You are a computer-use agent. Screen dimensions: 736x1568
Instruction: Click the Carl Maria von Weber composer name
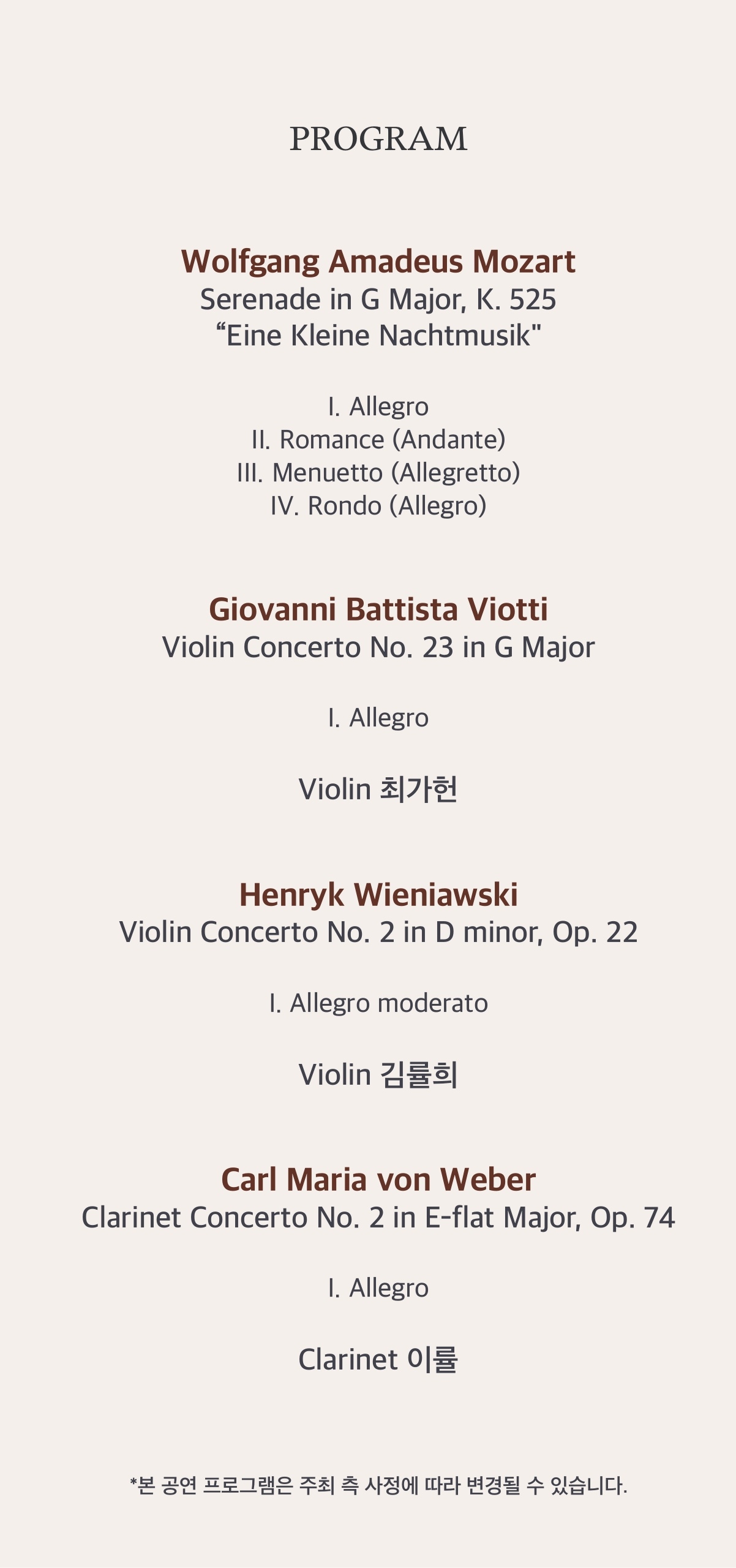pos(378,1180)
